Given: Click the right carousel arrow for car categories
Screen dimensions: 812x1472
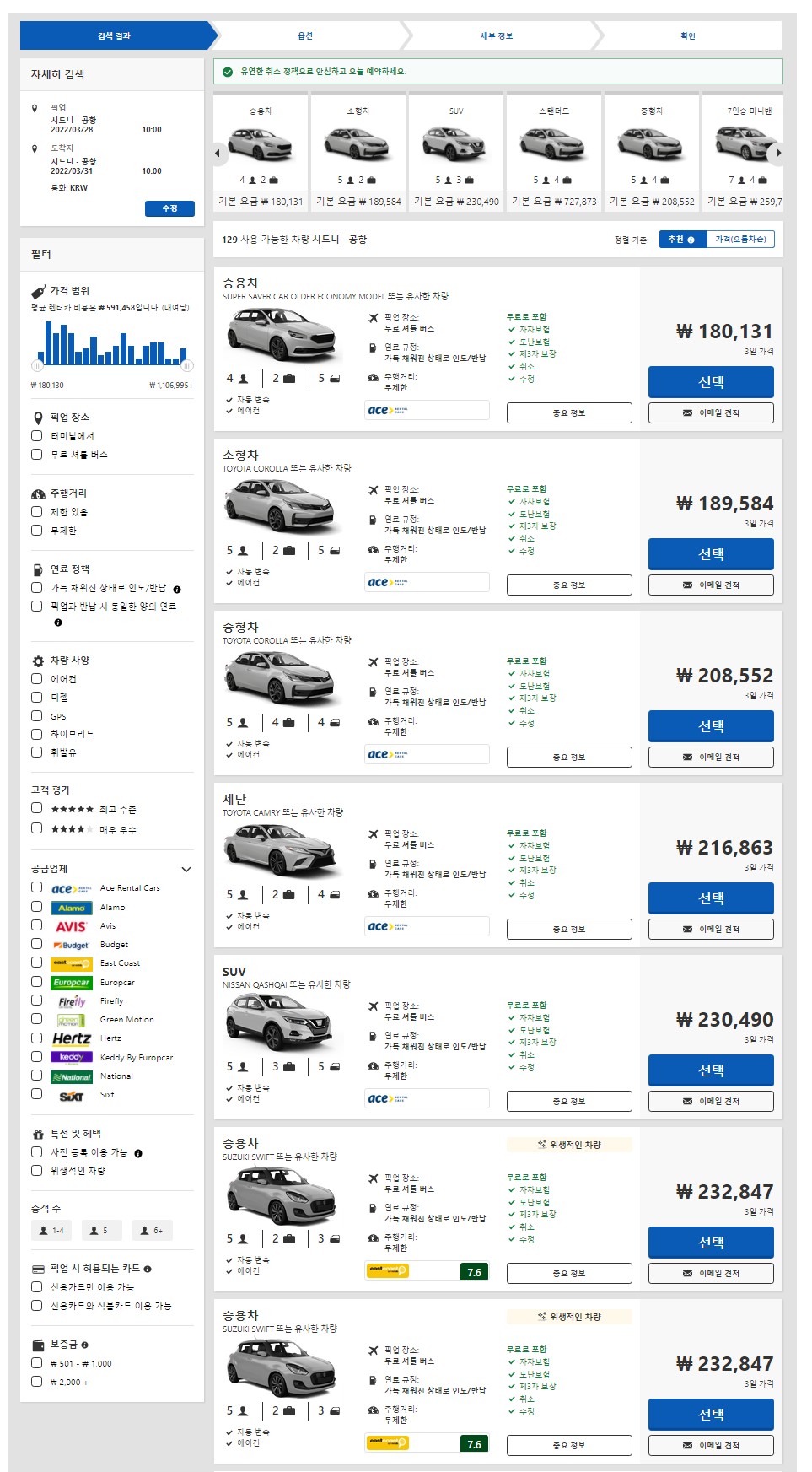Looking at the screenshot, I should [777, 154].
